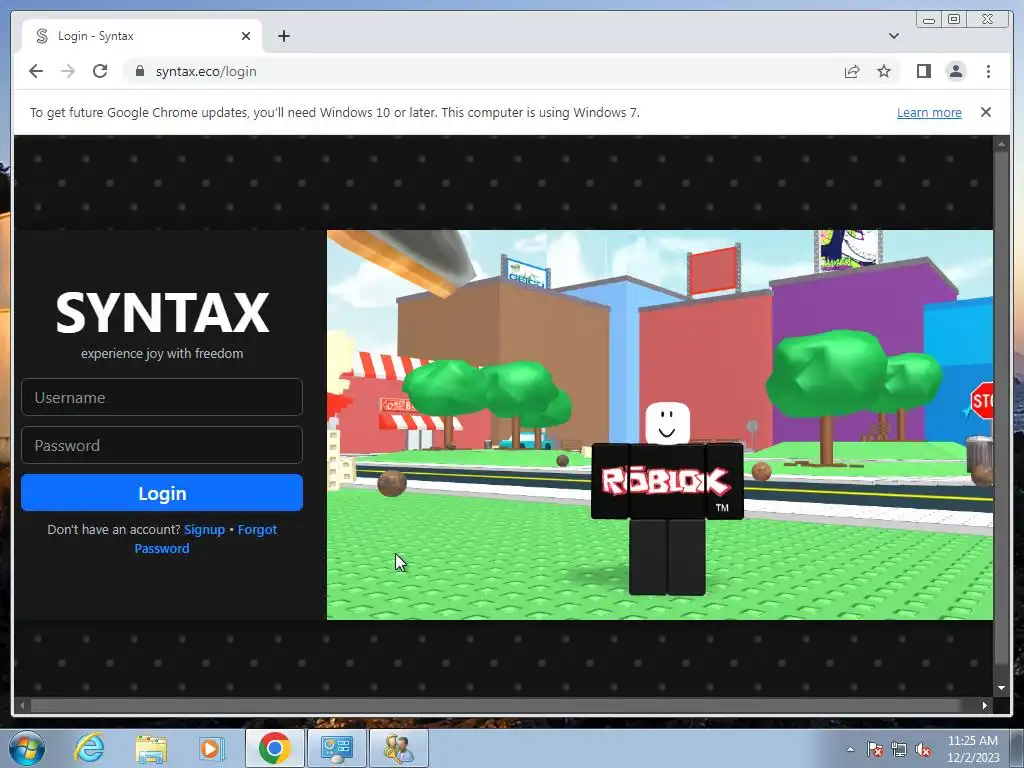Open Windows Media Player from taskbar
Image resolution: width=1024 pixels, height=768 pixels.
point(211,748)
